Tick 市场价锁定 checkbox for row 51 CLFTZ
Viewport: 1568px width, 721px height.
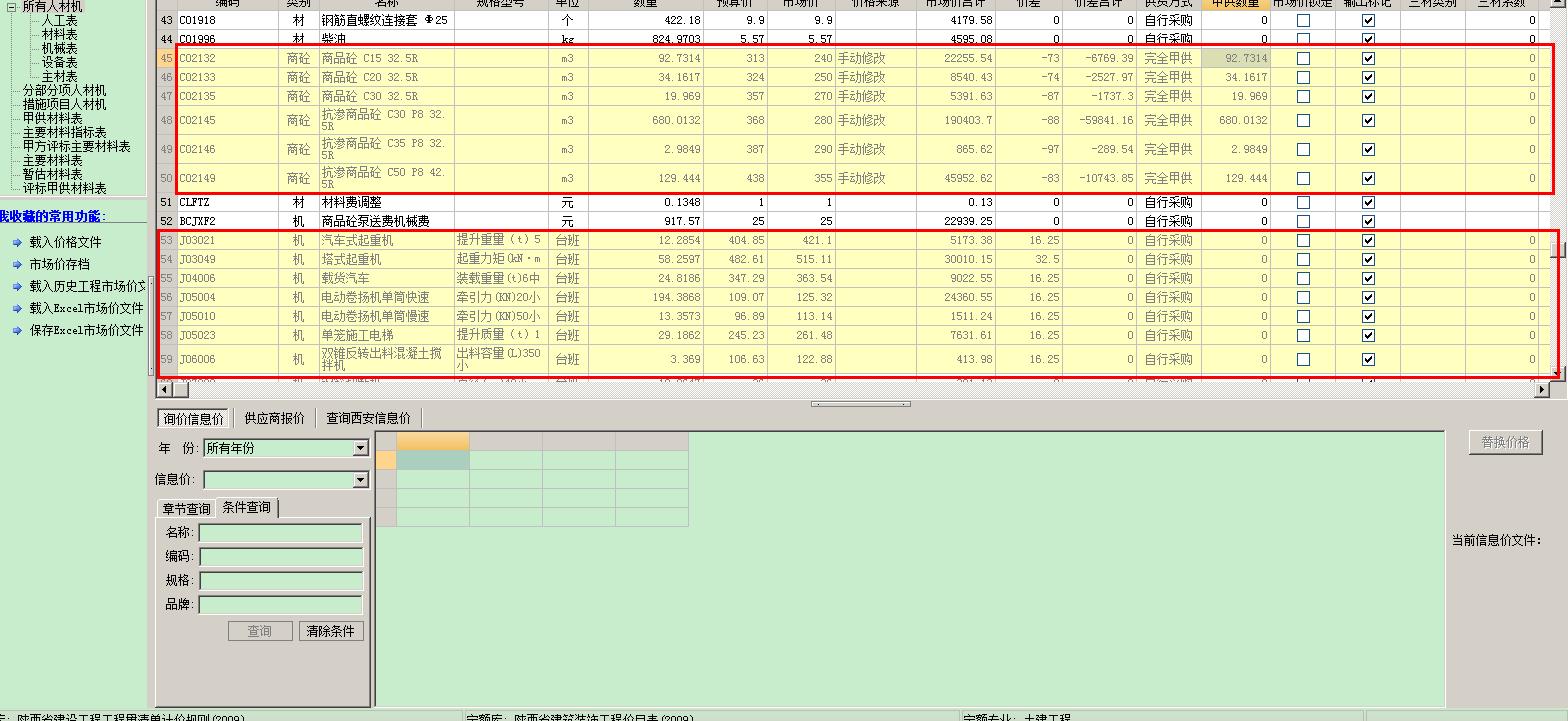point(1303,202)
